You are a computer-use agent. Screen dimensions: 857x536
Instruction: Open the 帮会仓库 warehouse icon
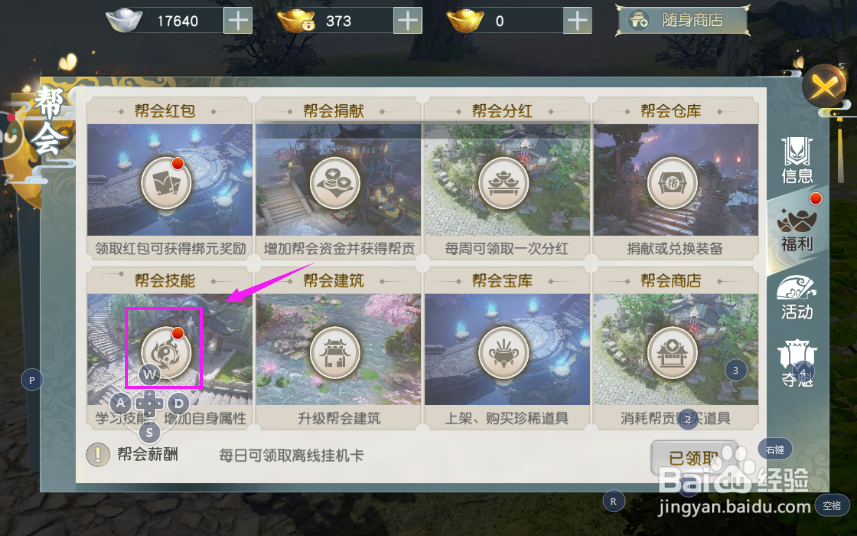tap(672, 183)
